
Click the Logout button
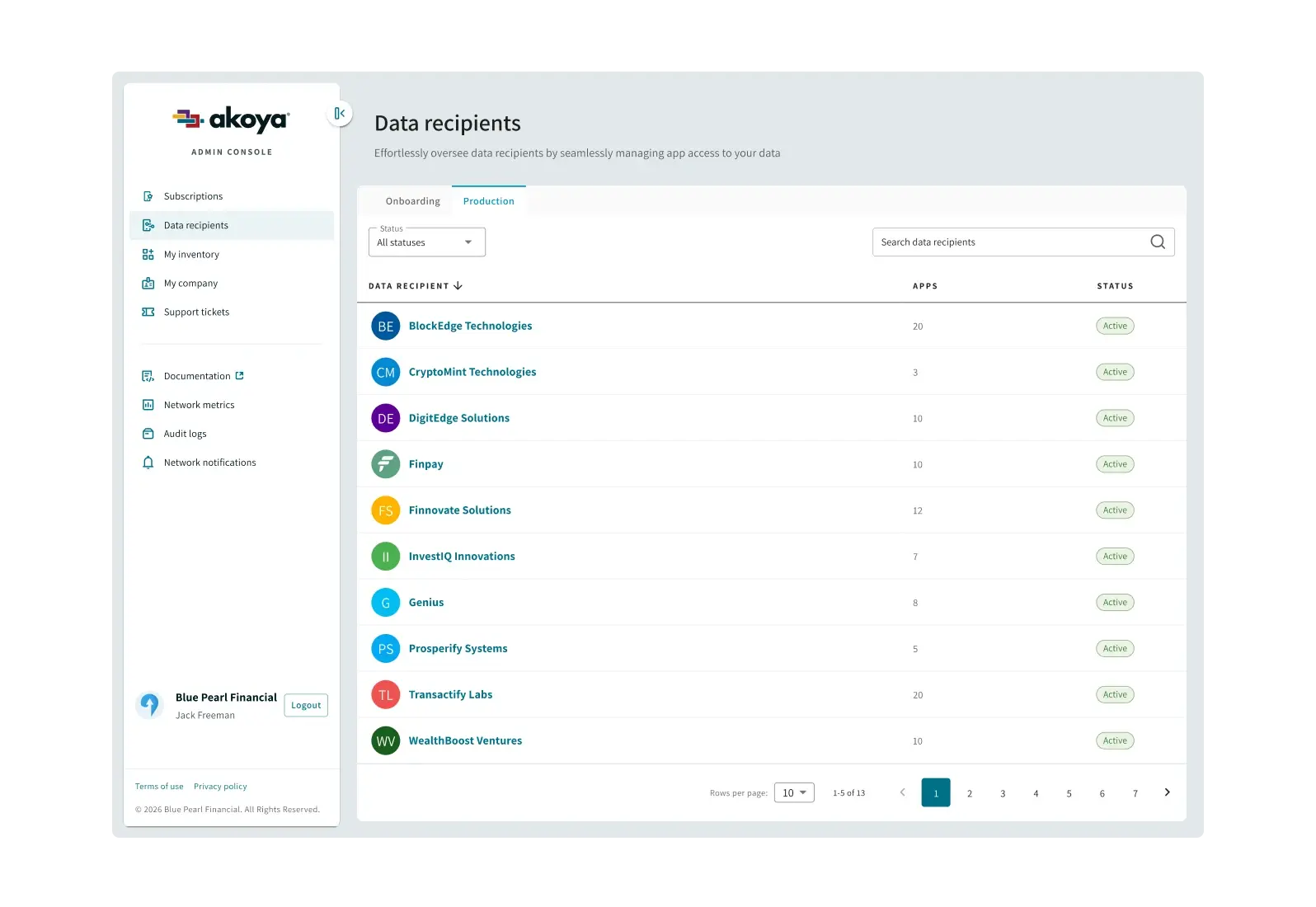306,706
